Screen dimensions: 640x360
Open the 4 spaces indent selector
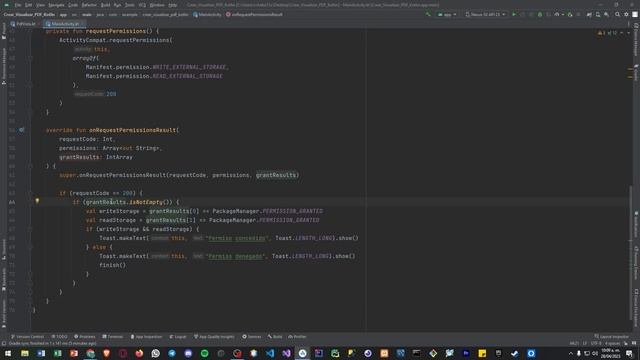coord(613,344)
